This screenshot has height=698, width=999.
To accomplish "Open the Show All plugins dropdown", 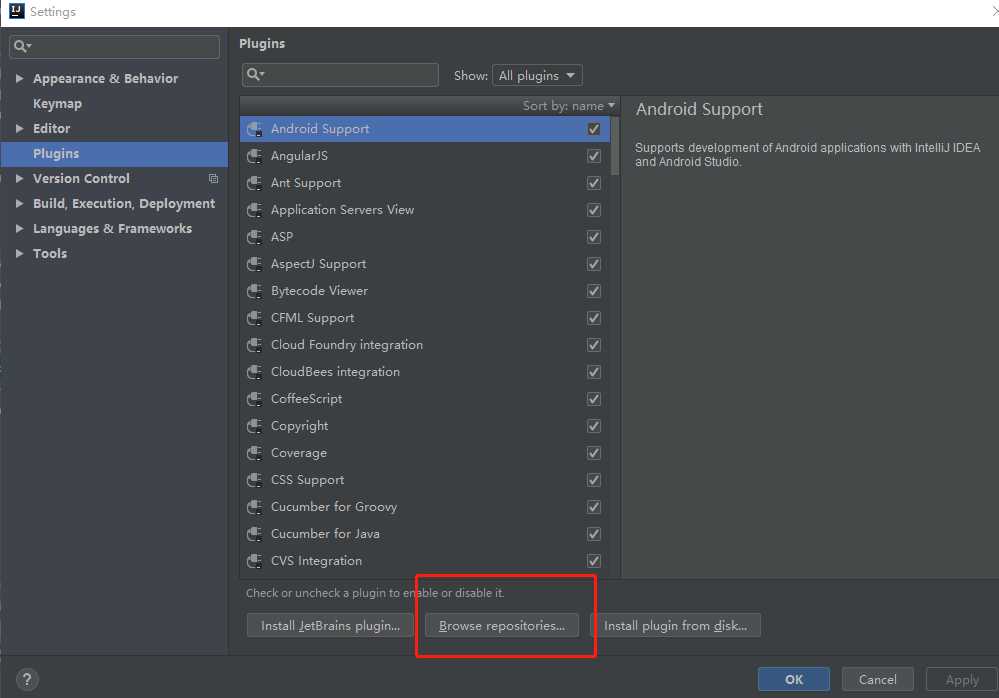I will pos(537,75).
